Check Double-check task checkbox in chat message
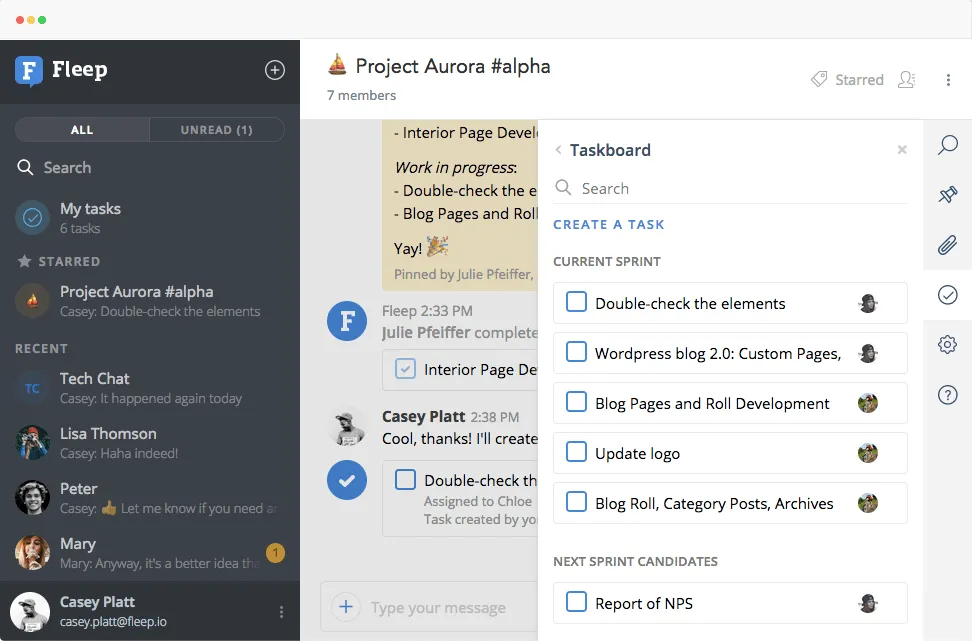This screenshot has height=641, width=972. pyautogui.click(x=405, y=480)
